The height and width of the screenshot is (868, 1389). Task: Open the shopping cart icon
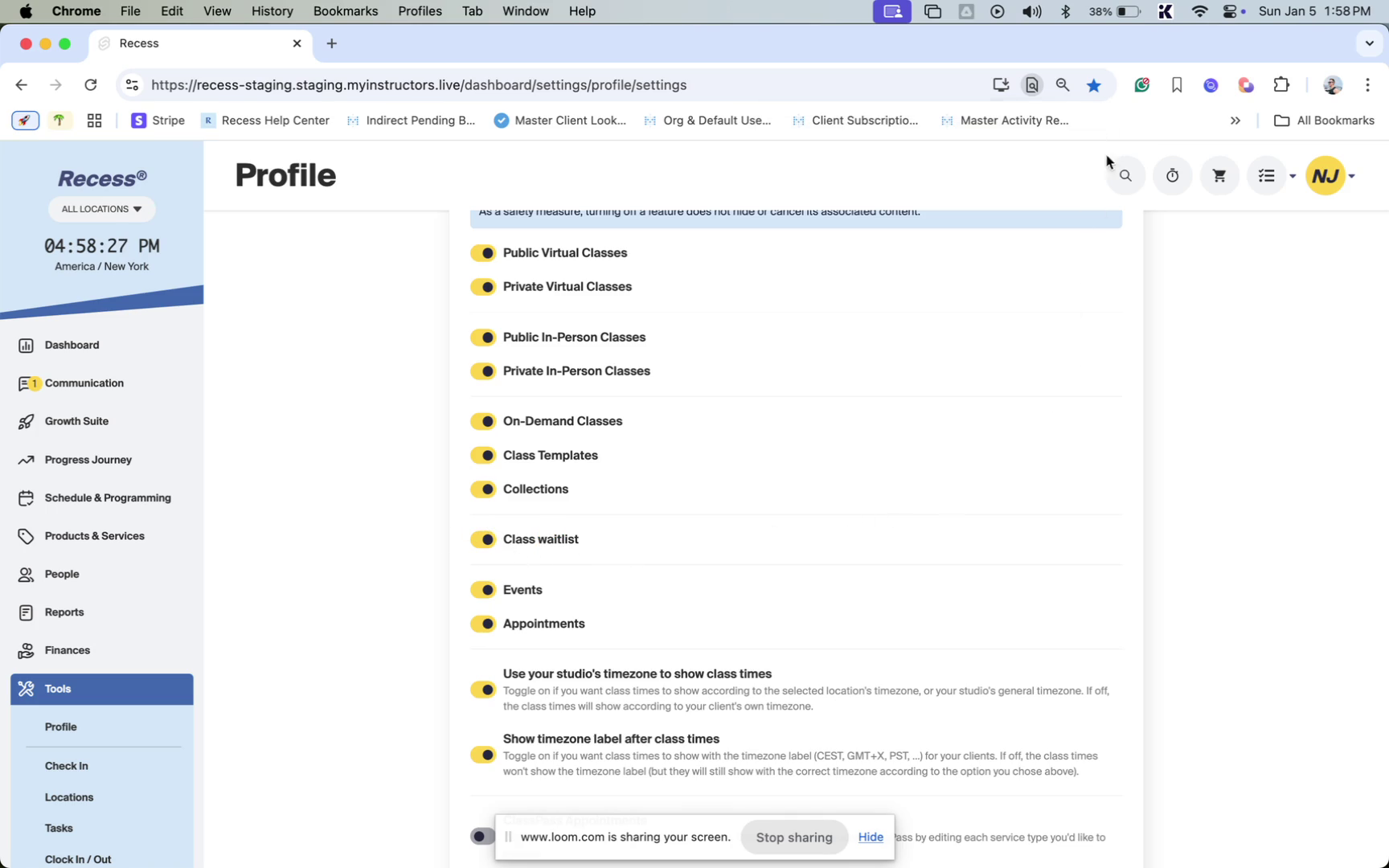pyautogui.click(x=1219, y=175)
